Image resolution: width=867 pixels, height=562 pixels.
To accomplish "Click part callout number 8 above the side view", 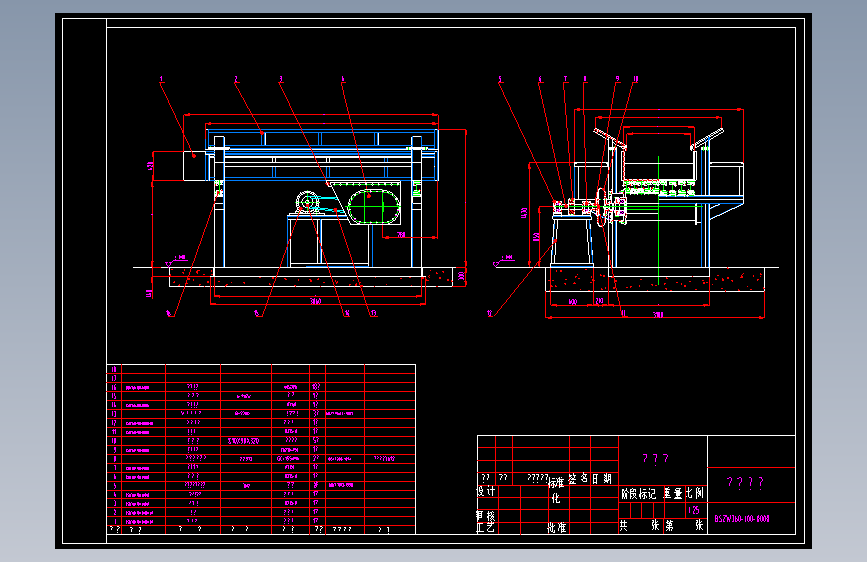I will click(x=585, y=79).
